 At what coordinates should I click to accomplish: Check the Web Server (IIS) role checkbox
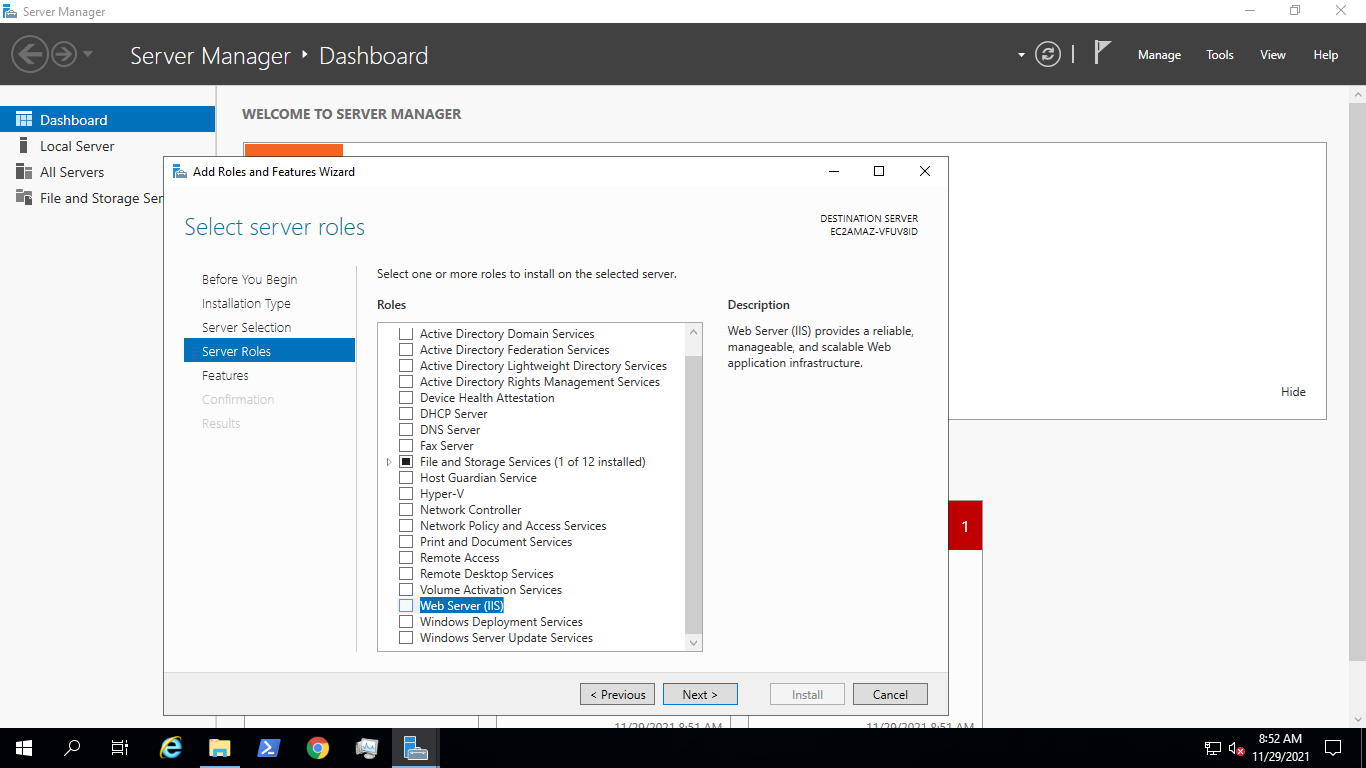tap(406, 605)
